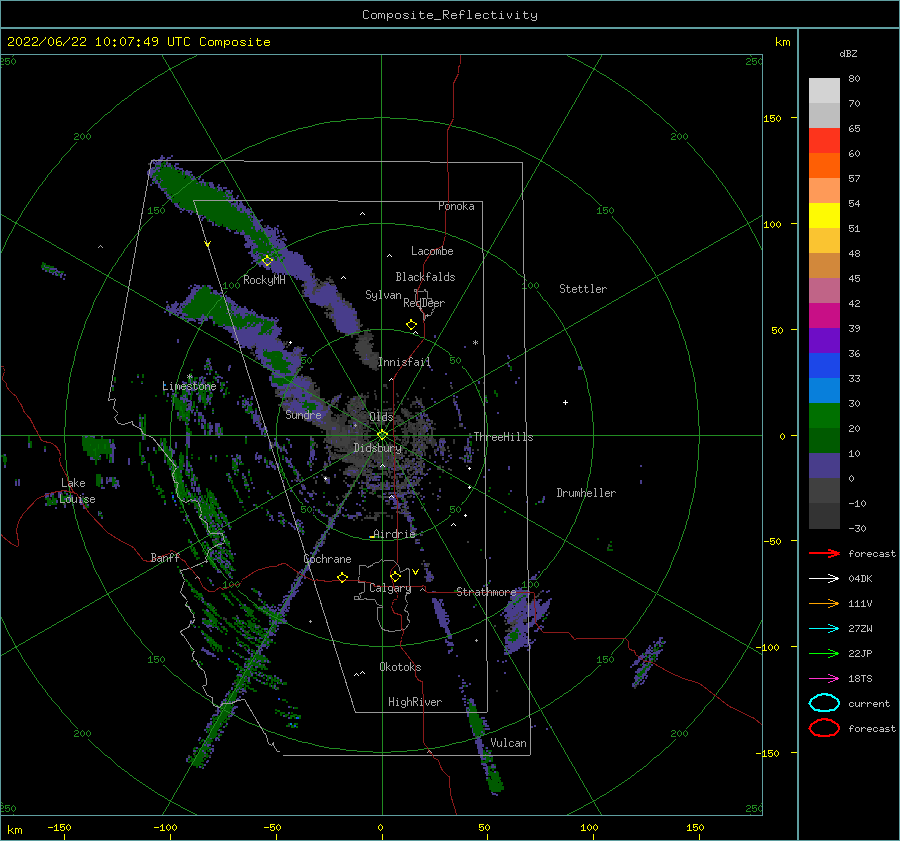The height and width of the screenshot is (841, 900).
Task: Click the Innisfail city label
Action: [x=404, y=362]
